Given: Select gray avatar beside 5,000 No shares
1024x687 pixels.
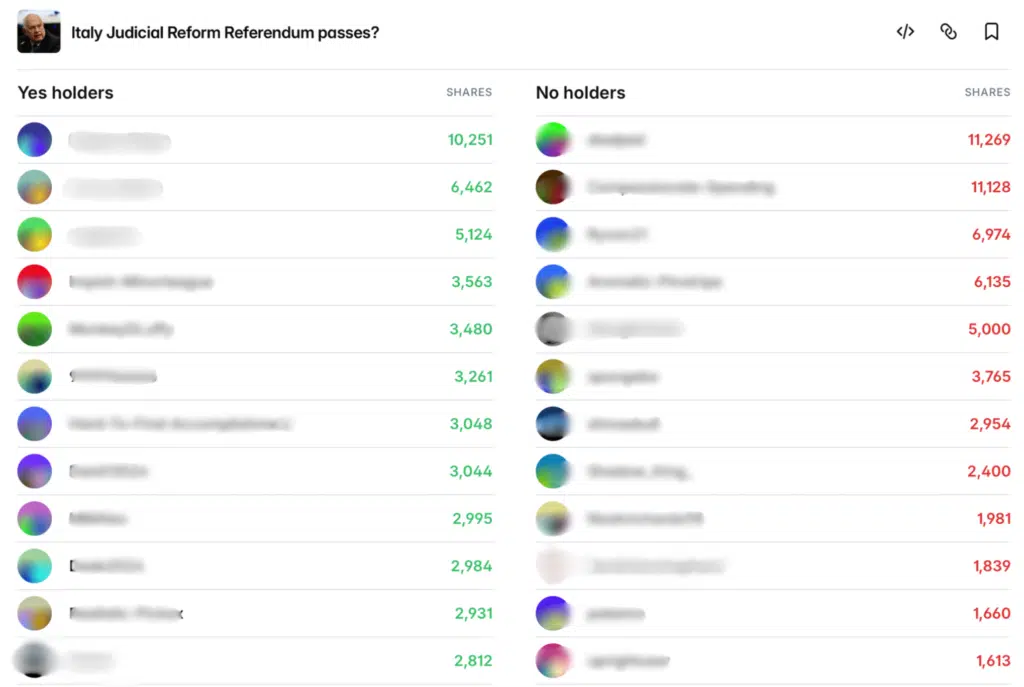Looking at the screenshot, I should (553, 329).
